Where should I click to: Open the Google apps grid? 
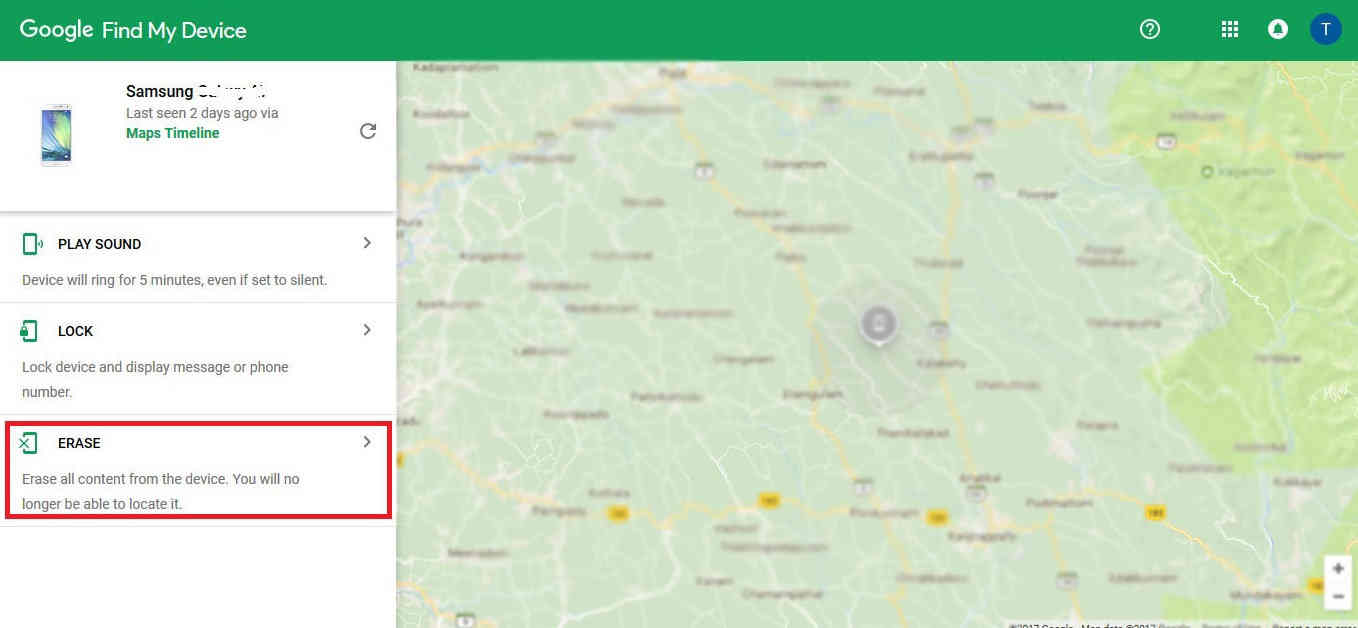pos(1230,29)
